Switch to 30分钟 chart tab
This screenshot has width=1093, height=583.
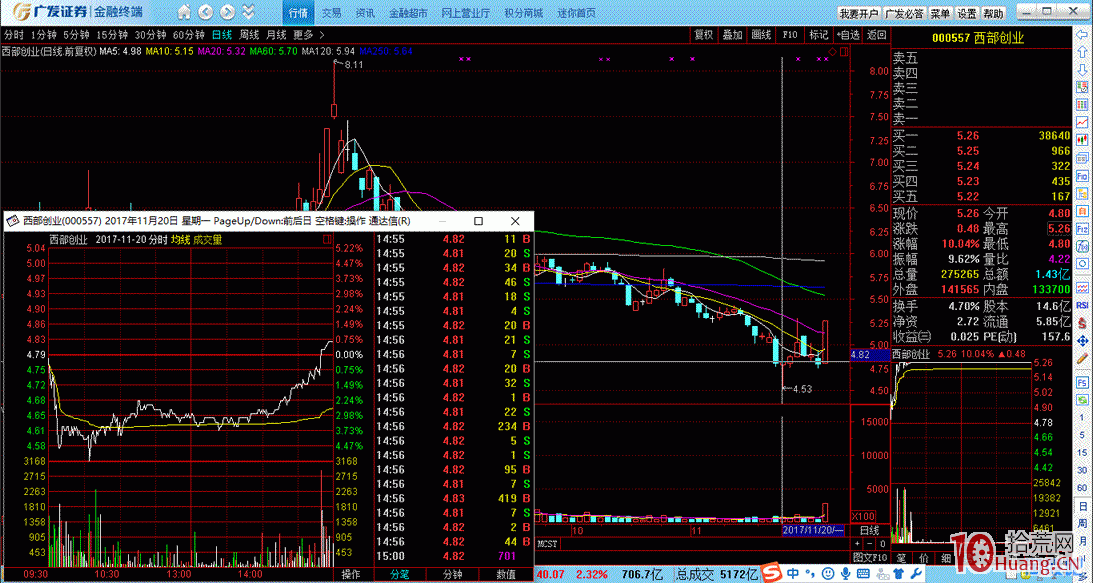click(x=150, y=35)
